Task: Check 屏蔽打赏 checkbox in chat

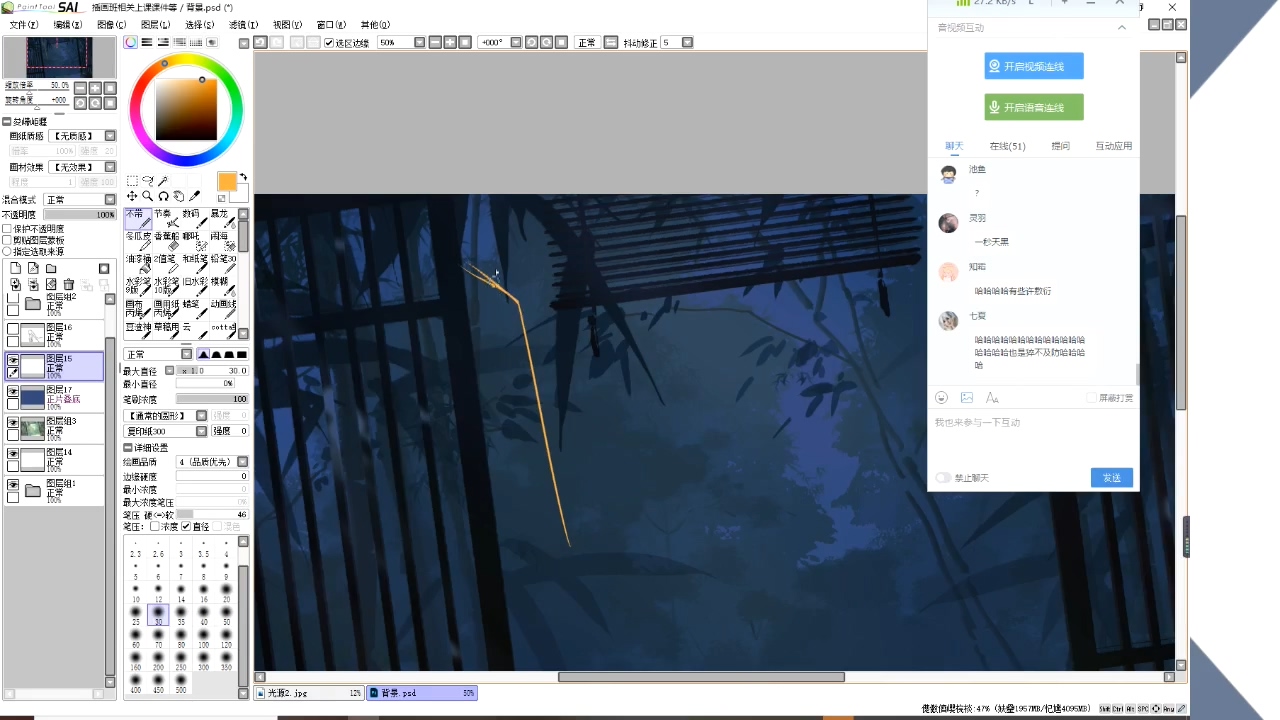Action: click(x=1091, y=398)
